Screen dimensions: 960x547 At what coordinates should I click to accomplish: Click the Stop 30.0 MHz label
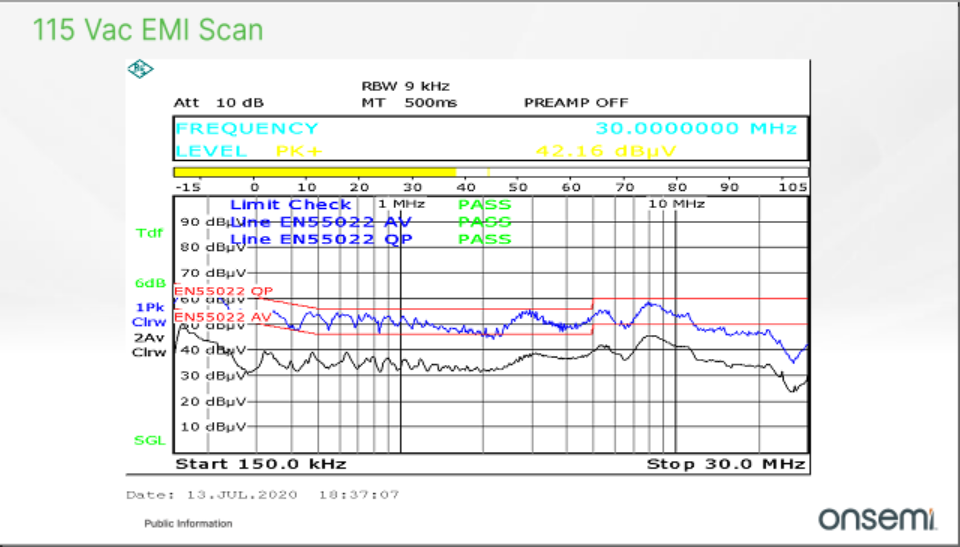pos(725,464)
